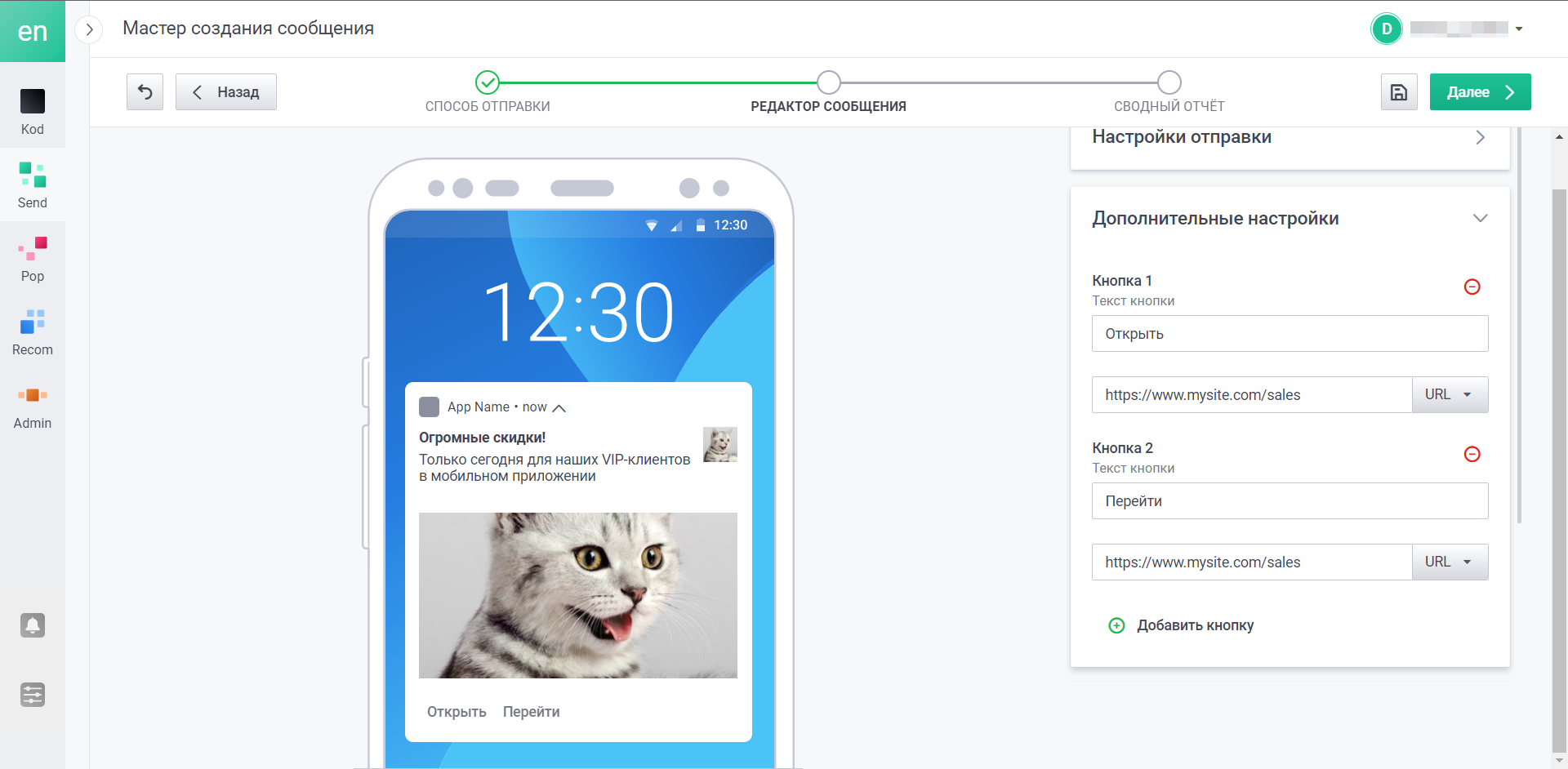Remove Кнопка 2 with the red minus icon
This screenshot has width=1568, height=769.
(1472, 454)
